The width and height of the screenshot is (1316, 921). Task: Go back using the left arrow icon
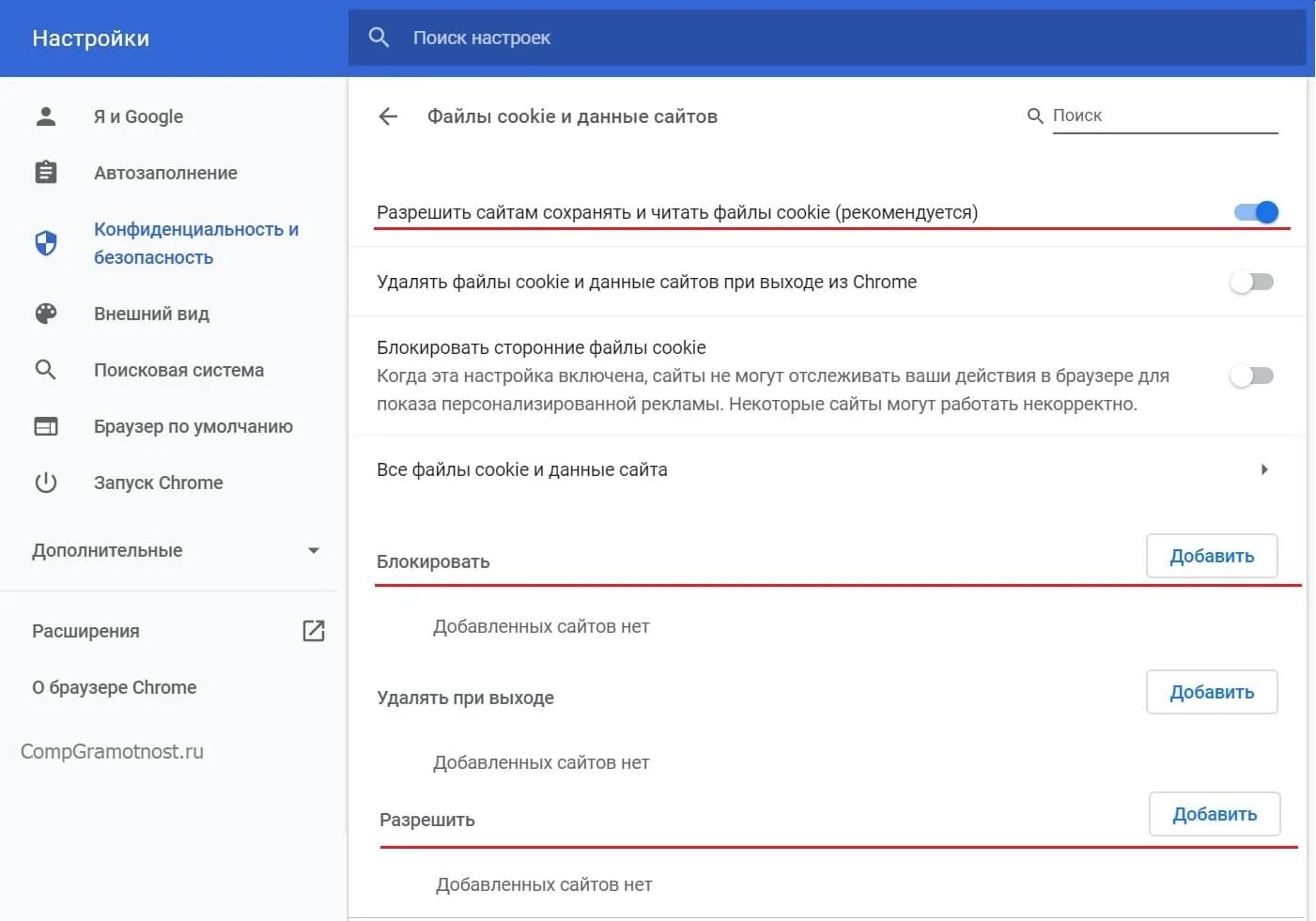pyautogui.click(x=388, y=116)
